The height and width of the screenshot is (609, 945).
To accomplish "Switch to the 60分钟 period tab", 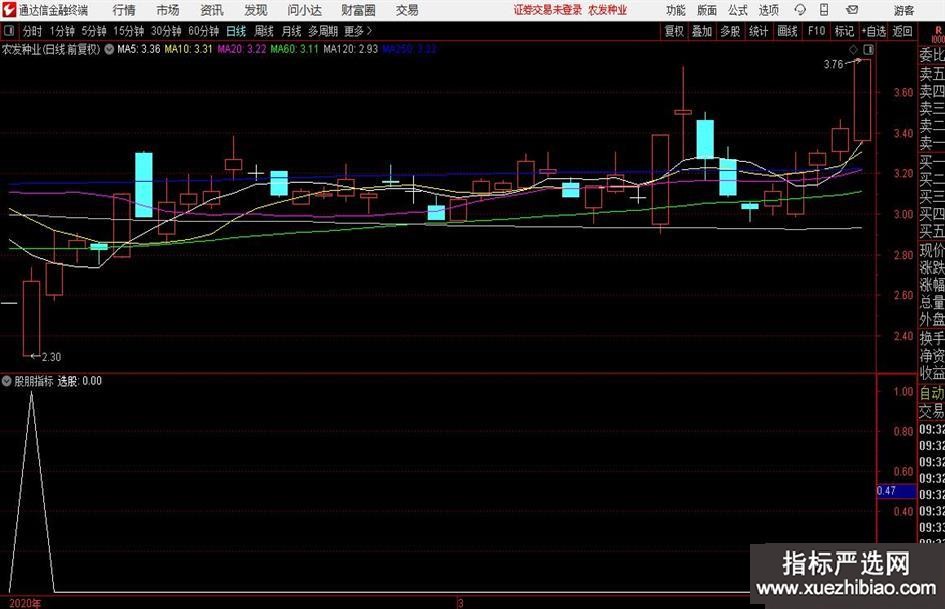I will [204, 31].
